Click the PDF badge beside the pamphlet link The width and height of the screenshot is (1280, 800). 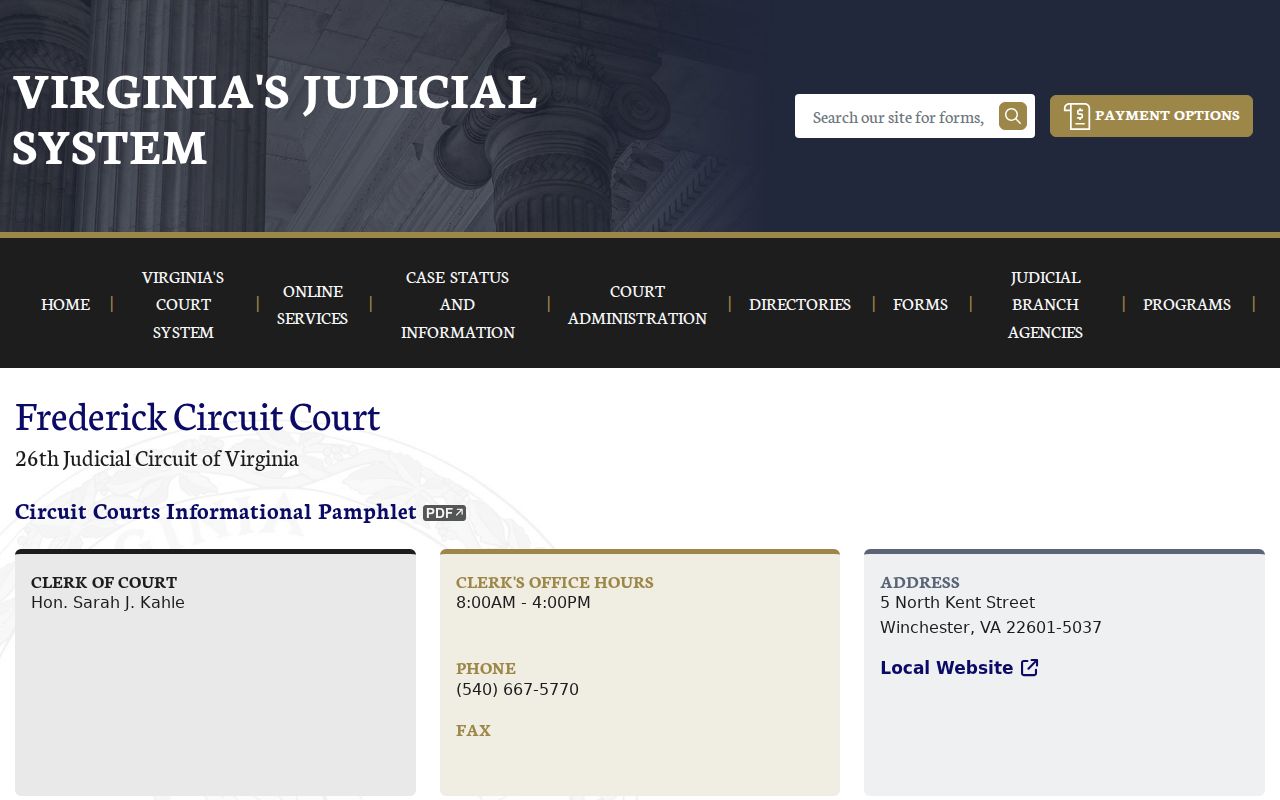click(444, 513)
